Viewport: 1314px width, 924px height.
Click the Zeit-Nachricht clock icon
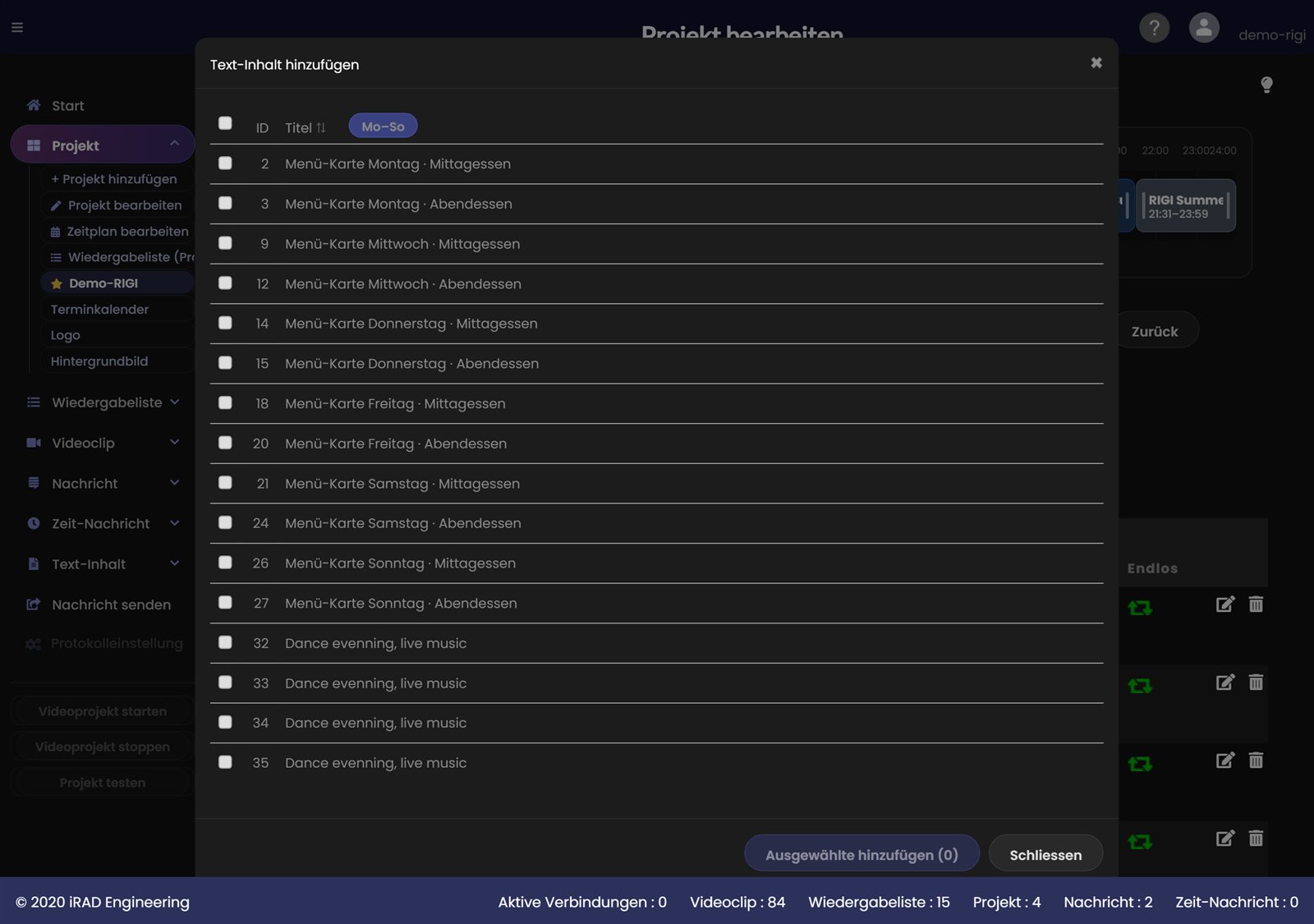34,523
